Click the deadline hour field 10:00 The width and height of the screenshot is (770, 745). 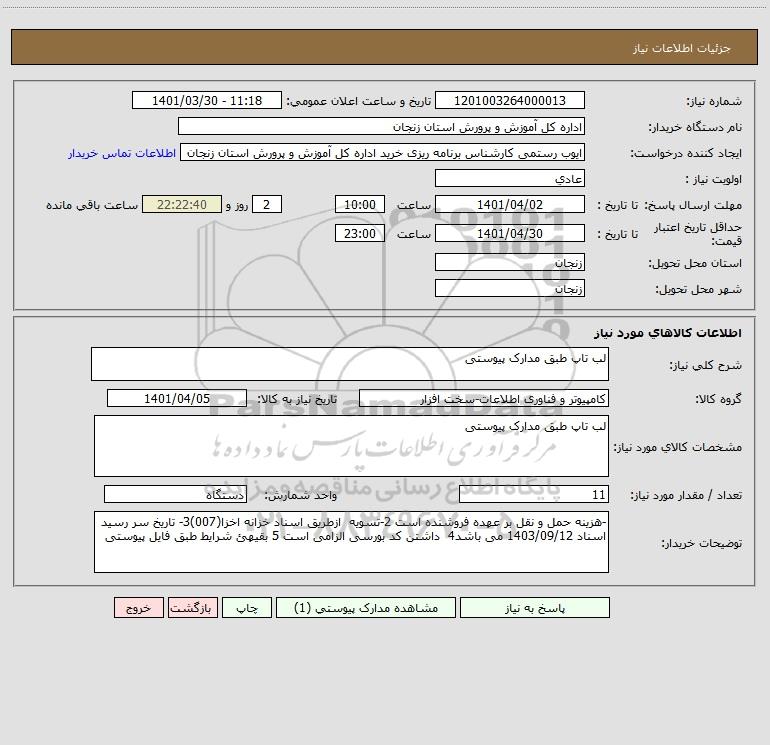click(x=359, y=204)
